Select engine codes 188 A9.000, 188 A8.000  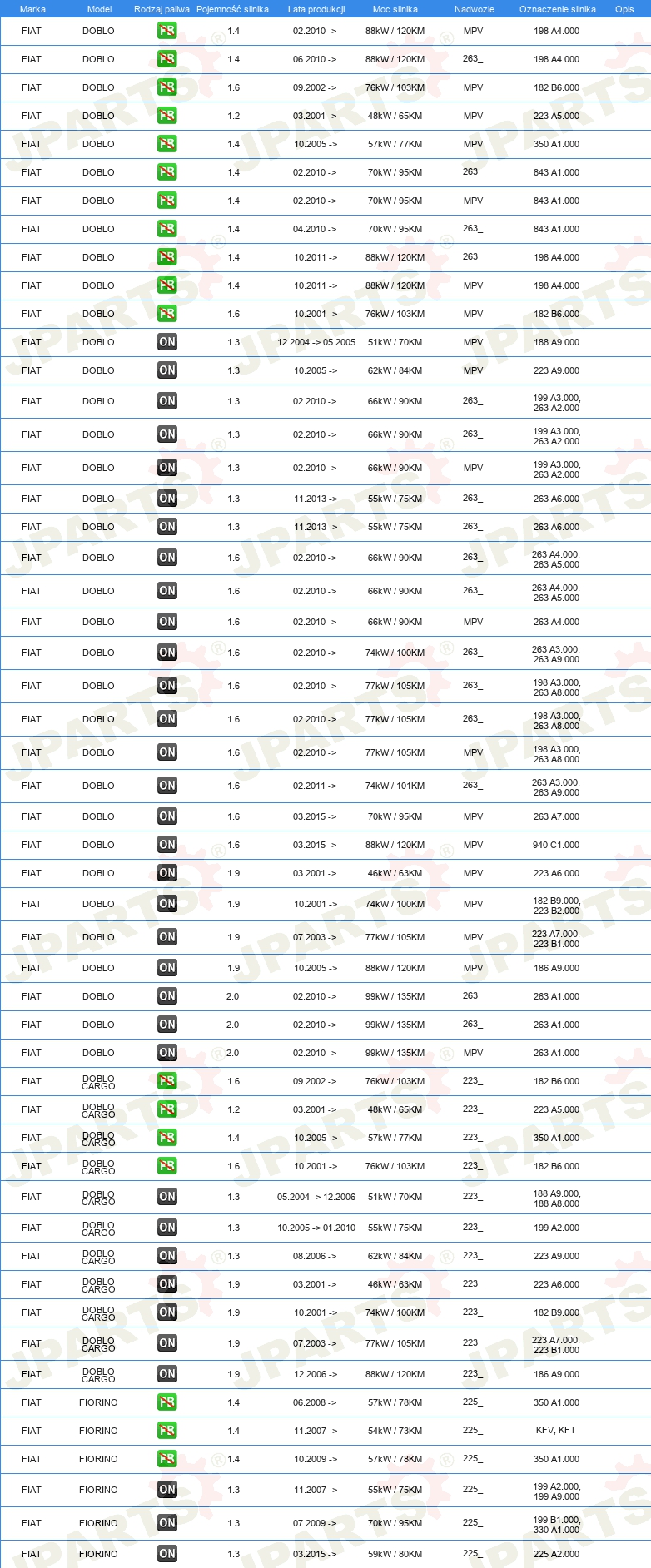pyautogui.click(x=556, y=1197)
